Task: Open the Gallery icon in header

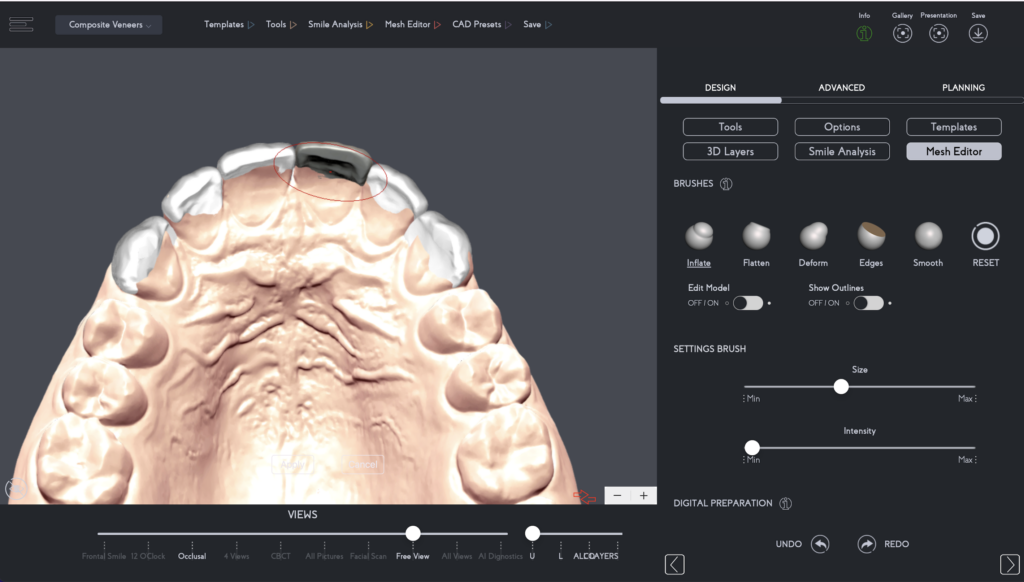Action: click(902, 33)
